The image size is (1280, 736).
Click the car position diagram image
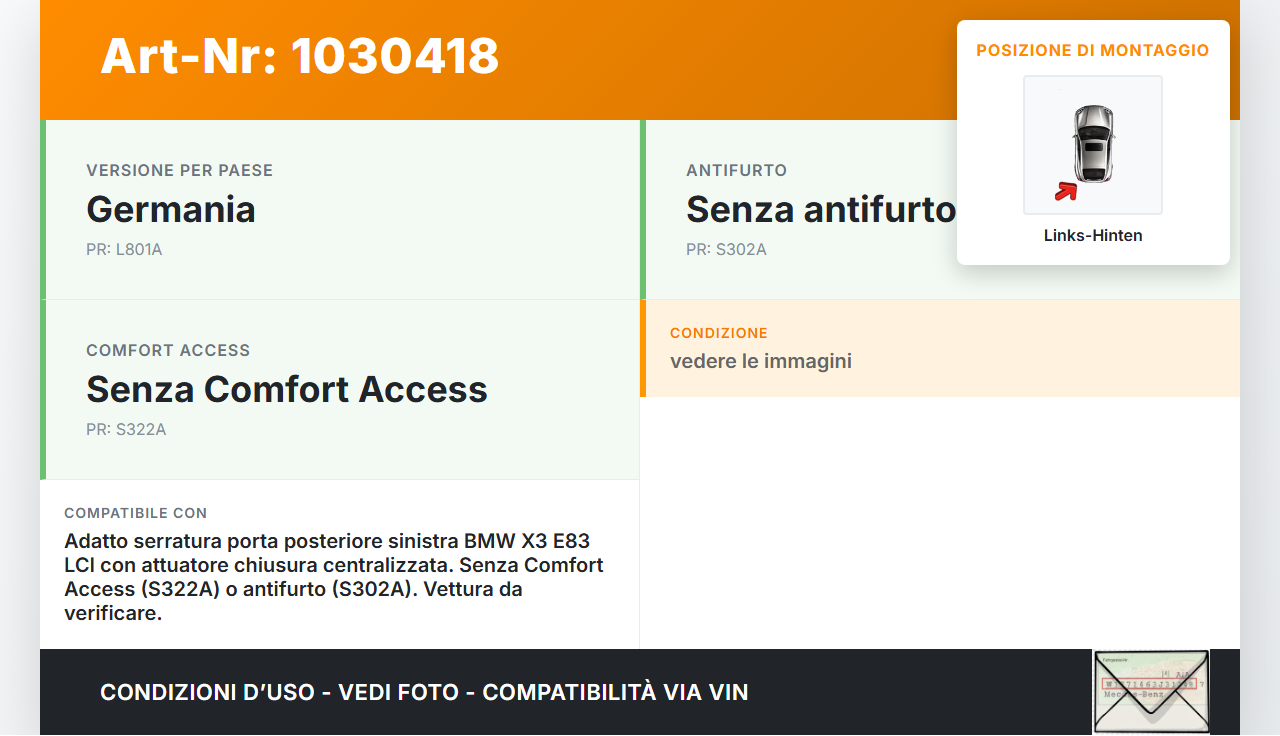point(1093,145)
